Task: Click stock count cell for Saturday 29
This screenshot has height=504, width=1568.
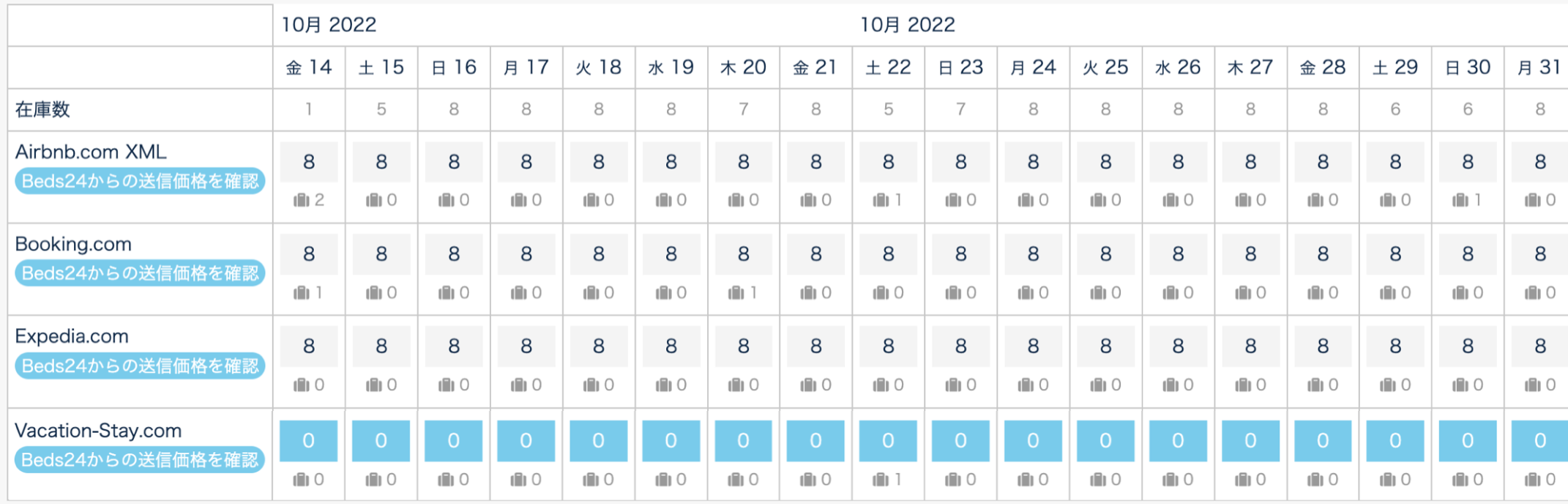Action: point(1395,110)
